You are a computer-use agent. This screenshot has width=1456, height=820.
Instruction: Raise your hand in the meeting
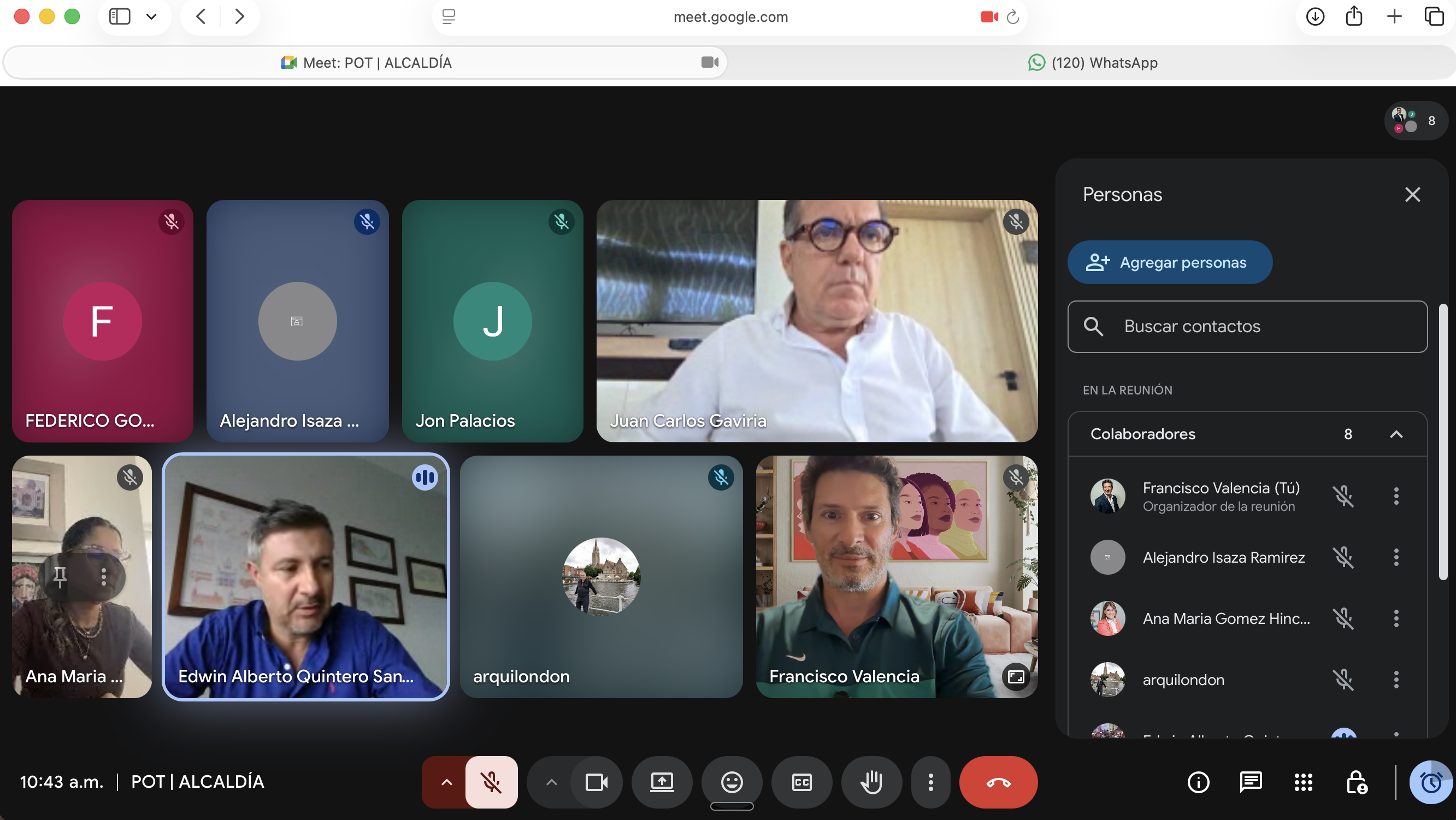pos(871,782)
